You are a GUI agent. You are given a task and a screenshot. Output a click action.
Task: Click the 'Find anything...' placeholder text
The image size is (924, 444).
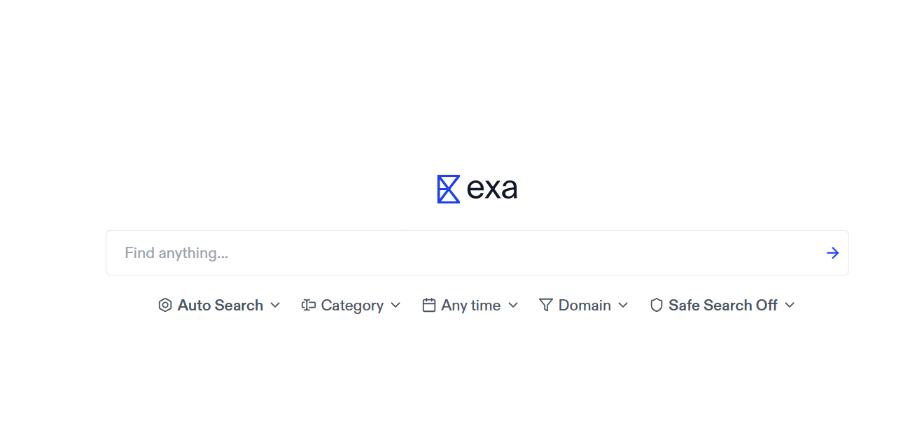tap(176, 253)
